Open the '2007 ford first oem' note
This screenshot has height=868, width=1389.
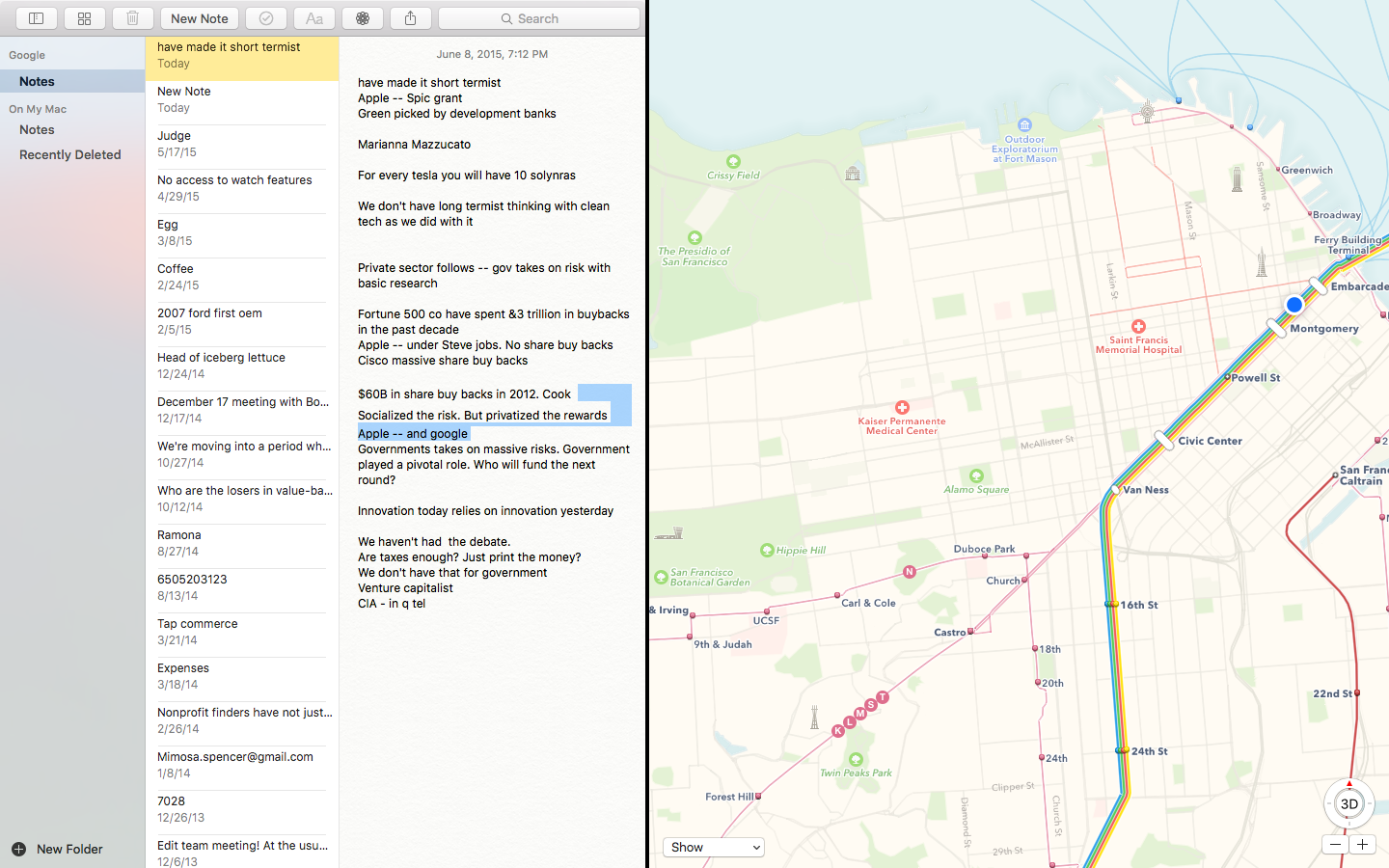pyautogui.click(x=242, y=324)
